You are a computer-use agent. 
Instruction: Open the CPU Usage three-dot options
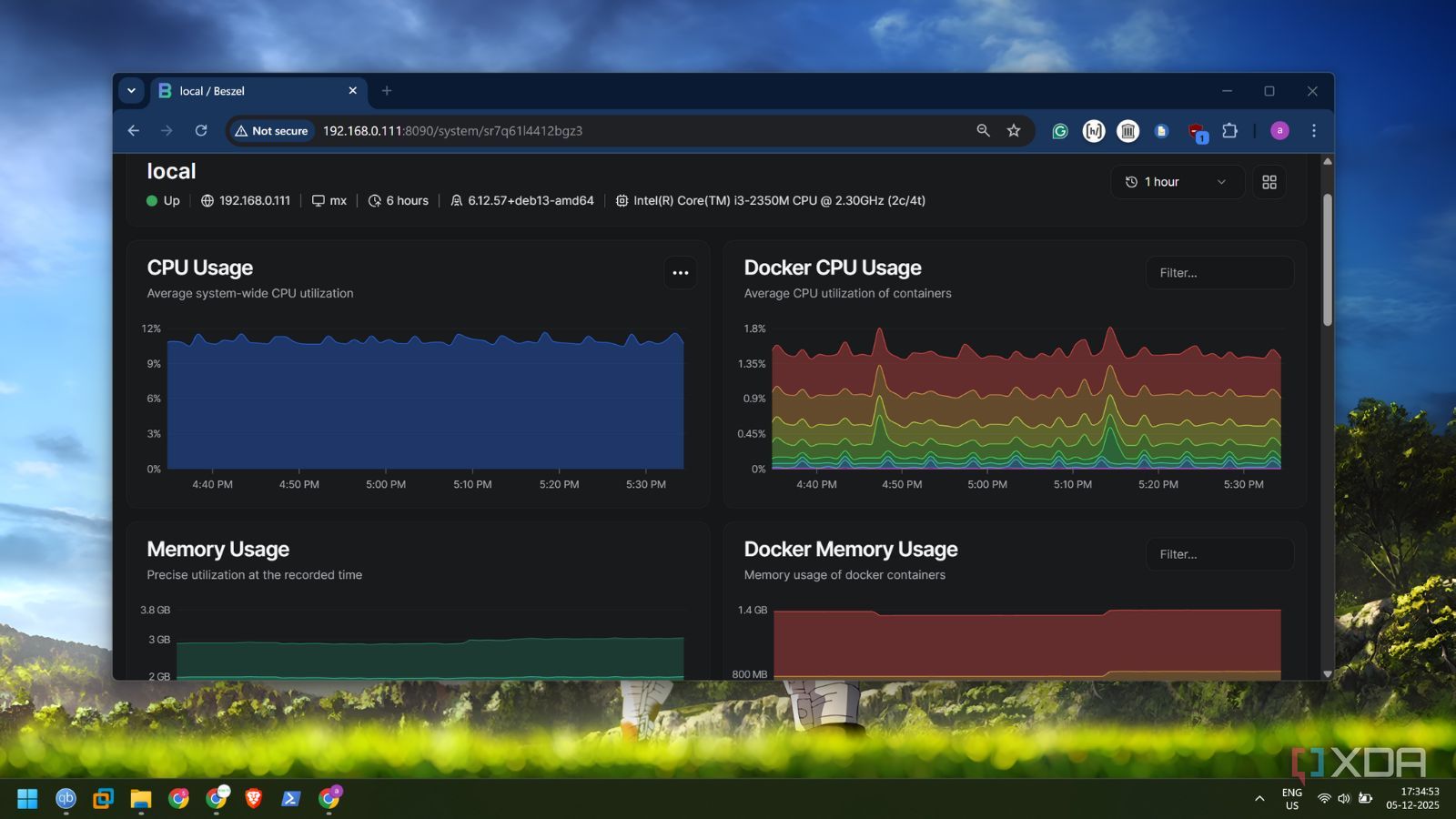pos(681,272)
